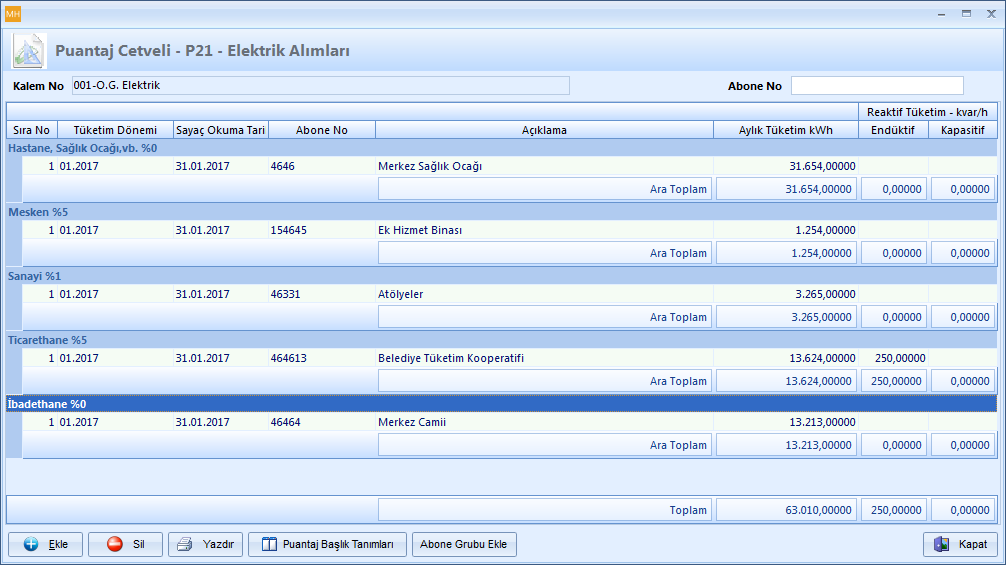Screen dimensions: 1006x565
Task: Select the Mesken %5 group header
Action: pos(38,212)
